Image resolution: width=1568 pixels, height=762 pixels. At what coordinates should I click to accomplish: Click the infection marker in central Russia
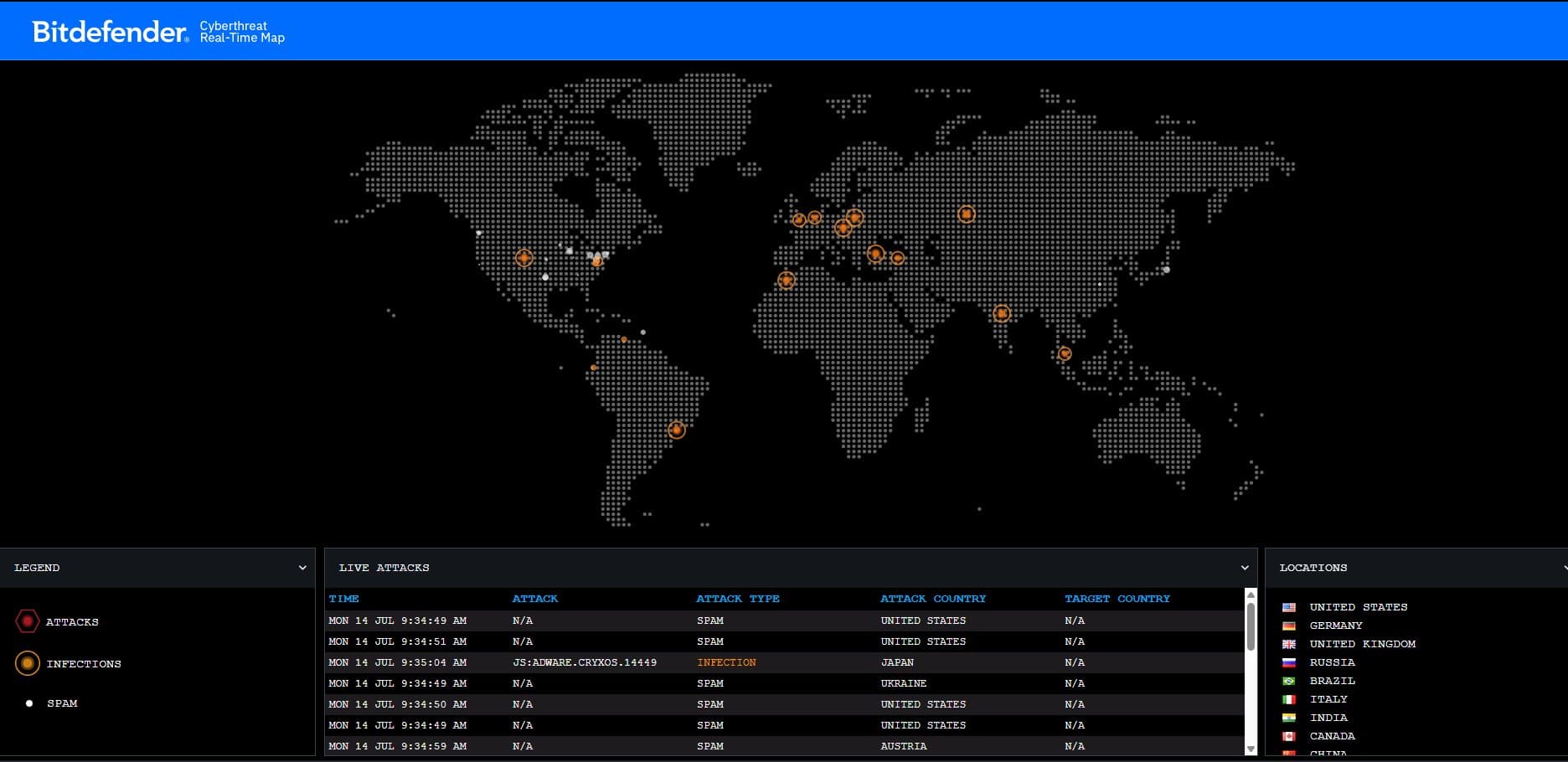coord(967,214)
